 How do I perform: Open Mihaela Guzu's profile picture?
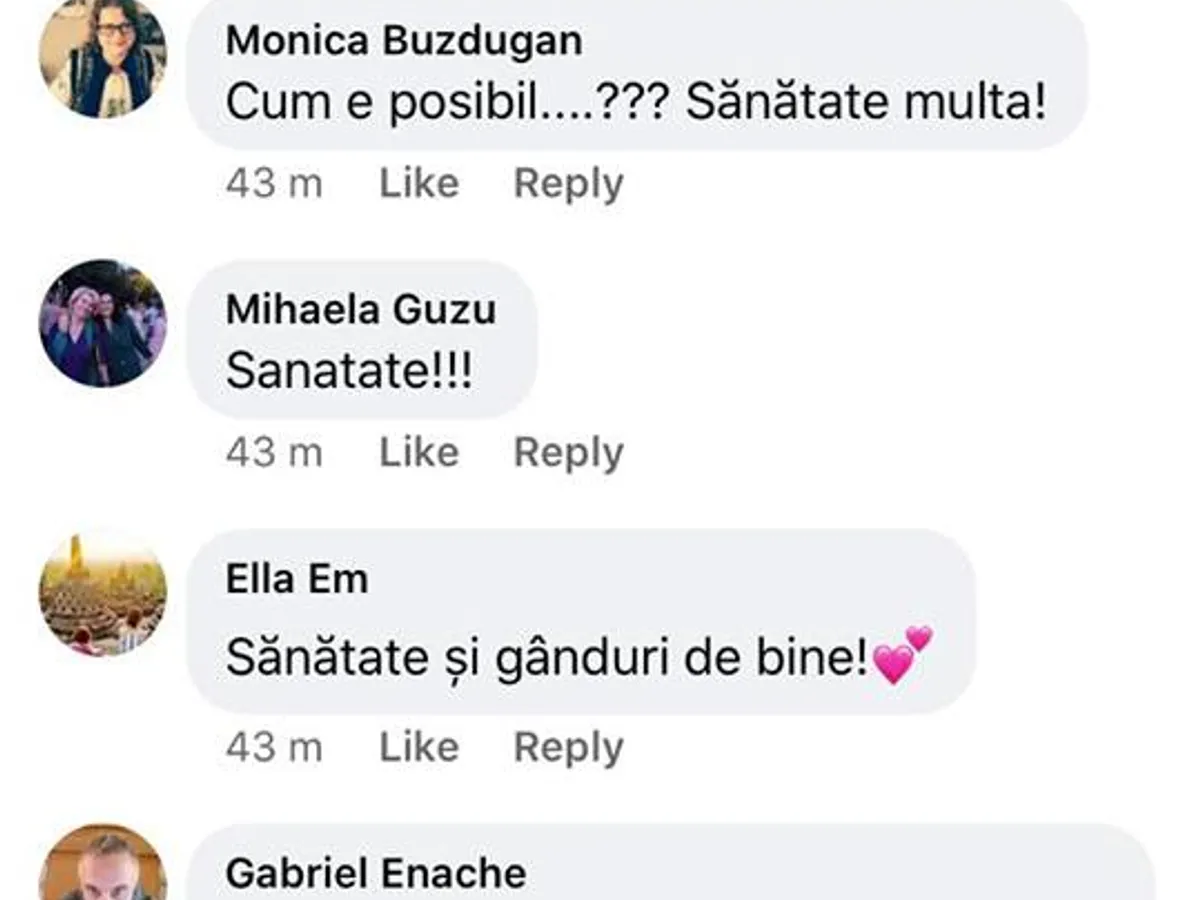coord(103,323)
